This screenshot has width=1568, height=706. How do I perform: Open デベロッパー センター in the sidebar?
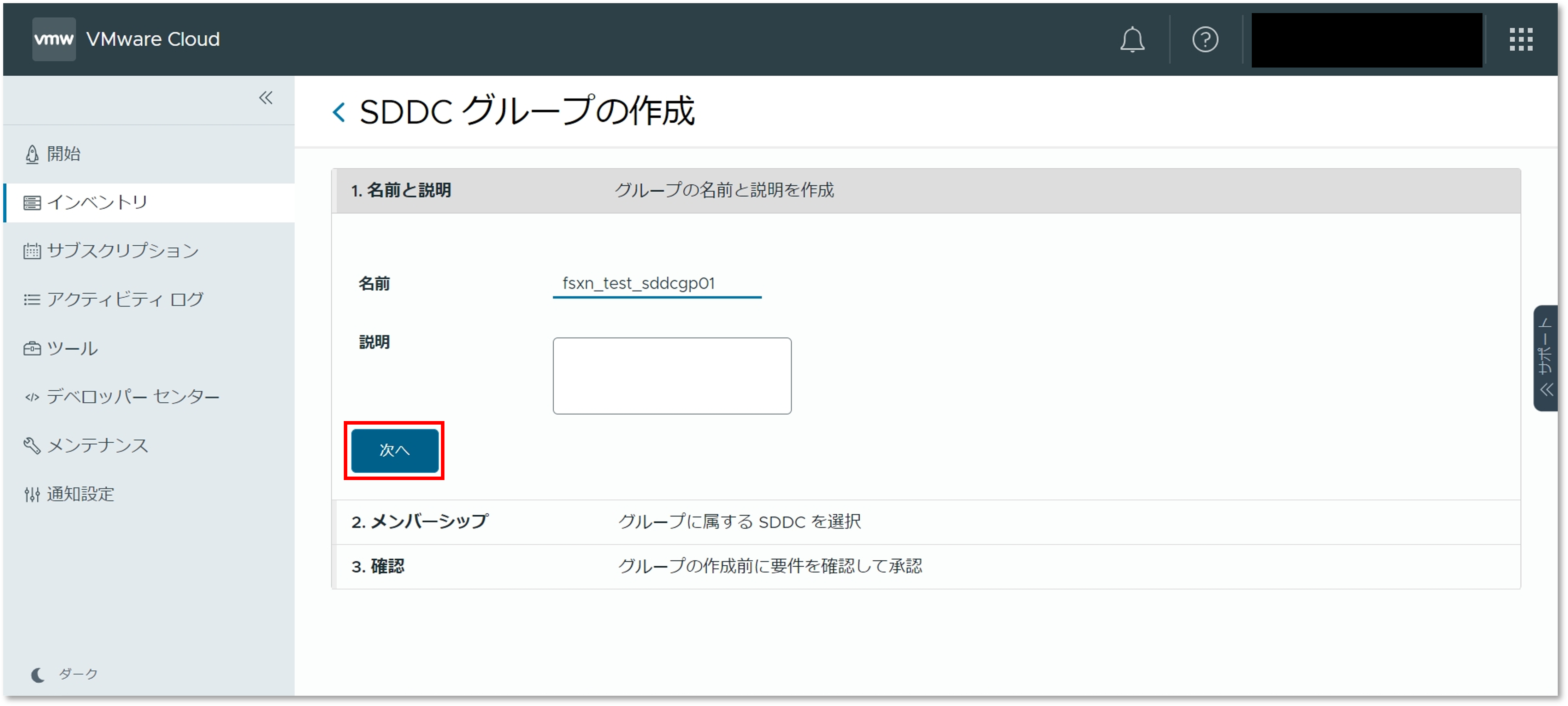[148, 397]
